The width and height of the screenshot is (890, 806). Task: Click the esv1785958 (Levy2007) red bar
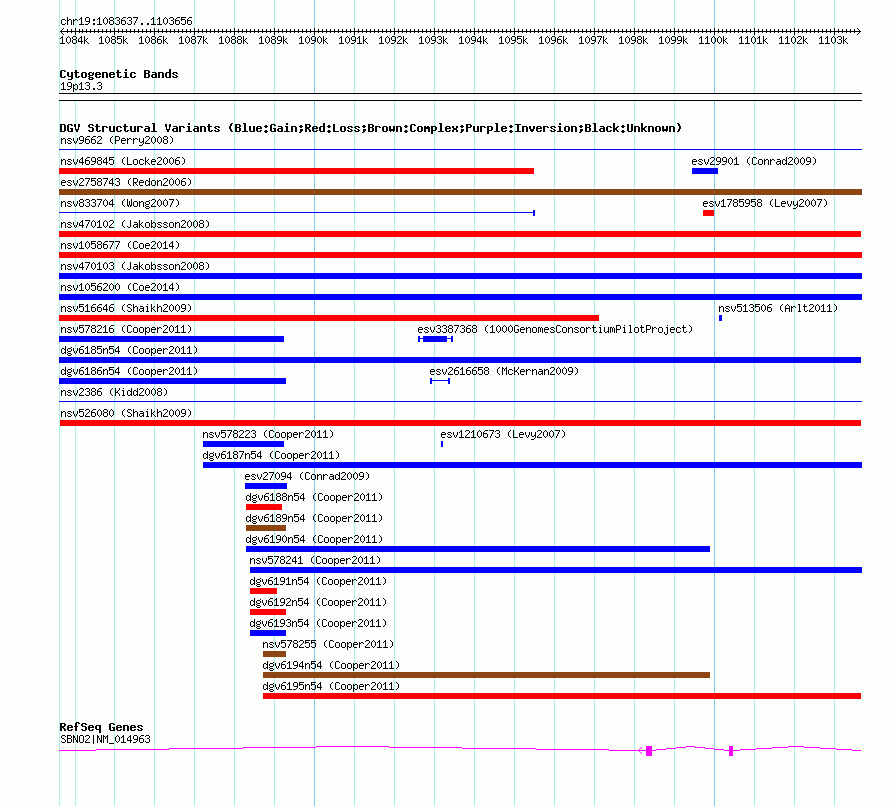(708, 213)
